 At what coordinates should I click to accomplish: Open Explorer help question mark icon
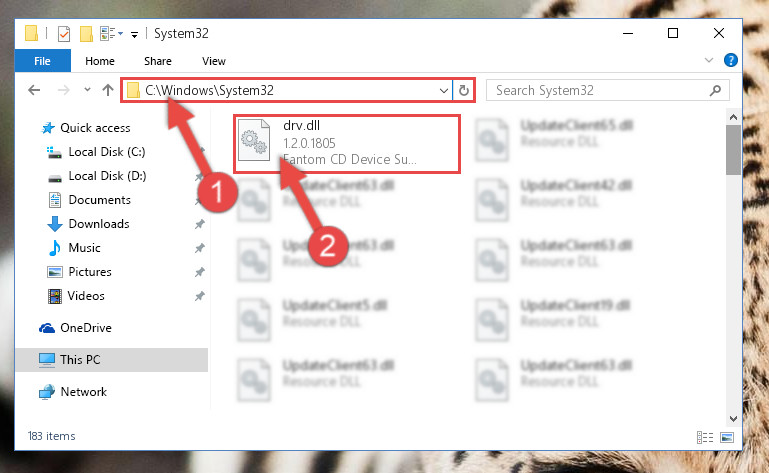[730, 60]
